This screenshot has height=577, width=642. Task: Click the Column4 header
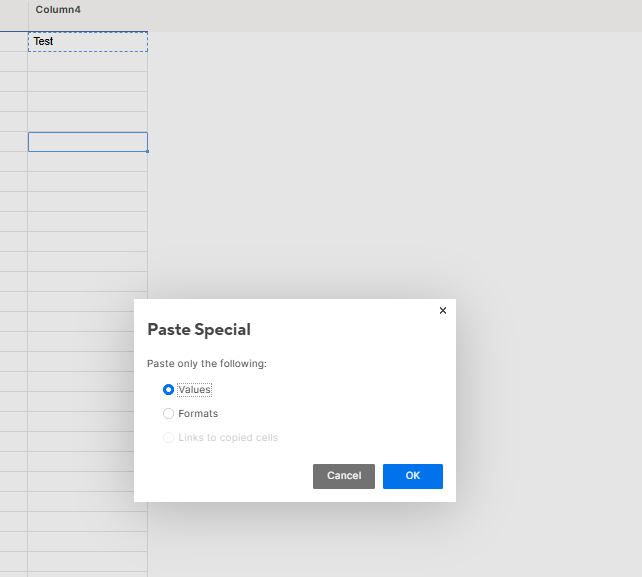tap(58, 9)
